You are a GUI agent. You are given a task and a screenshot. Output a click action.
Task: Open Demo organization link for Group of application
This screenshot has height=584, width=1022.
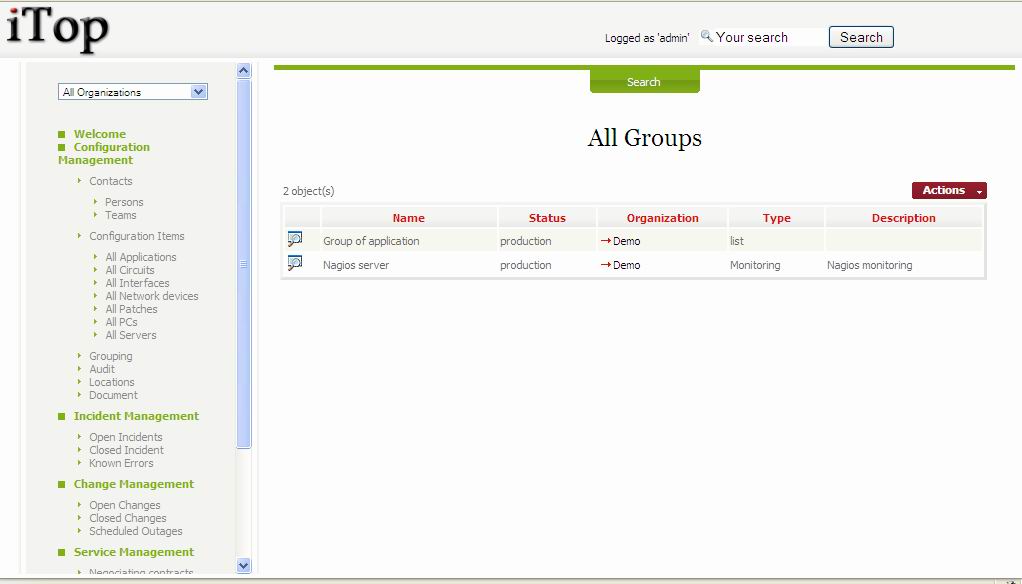click(x=626, y=241)
